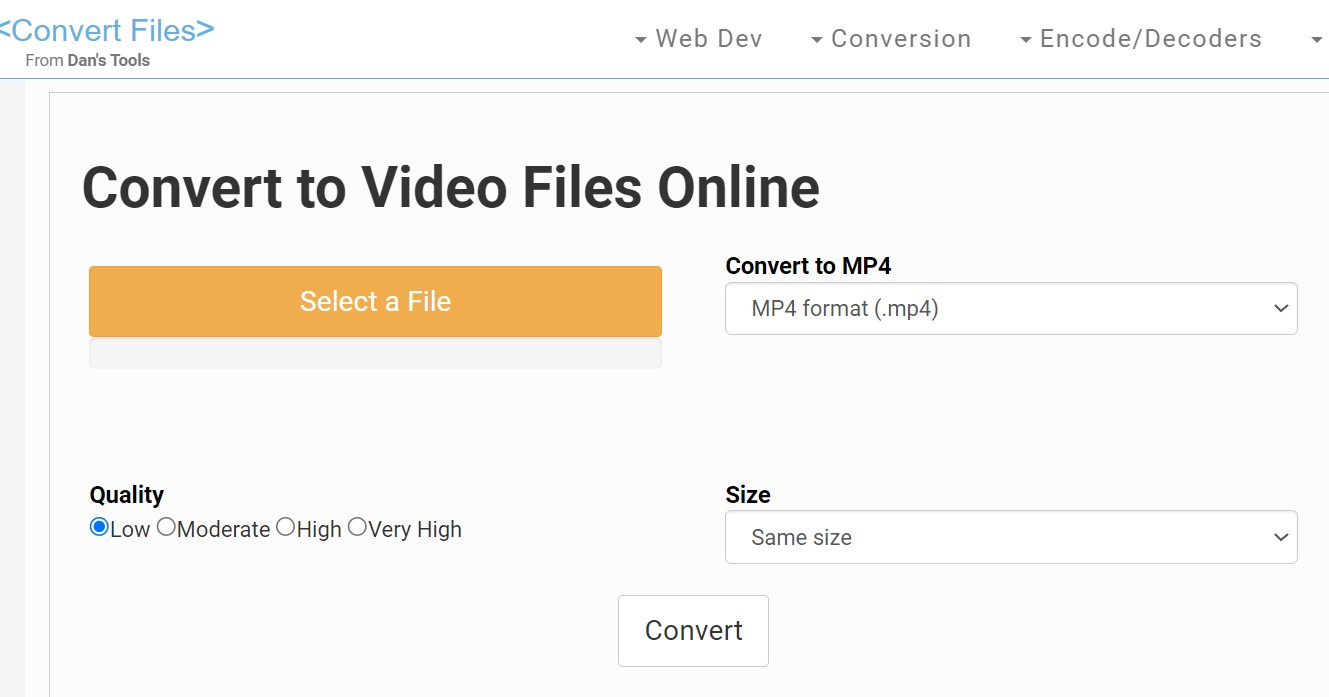
Task: Expand the Encode/Decoders menu
Action: tap(1141, 39)
